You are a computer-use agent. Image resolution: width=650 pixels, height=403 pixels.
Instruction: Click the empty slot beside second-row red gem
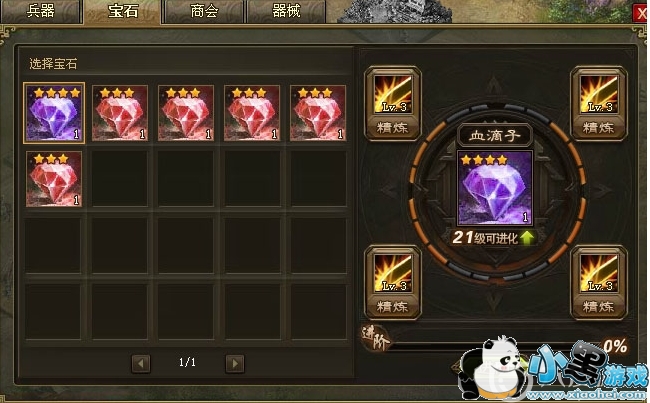pos(120,179)
